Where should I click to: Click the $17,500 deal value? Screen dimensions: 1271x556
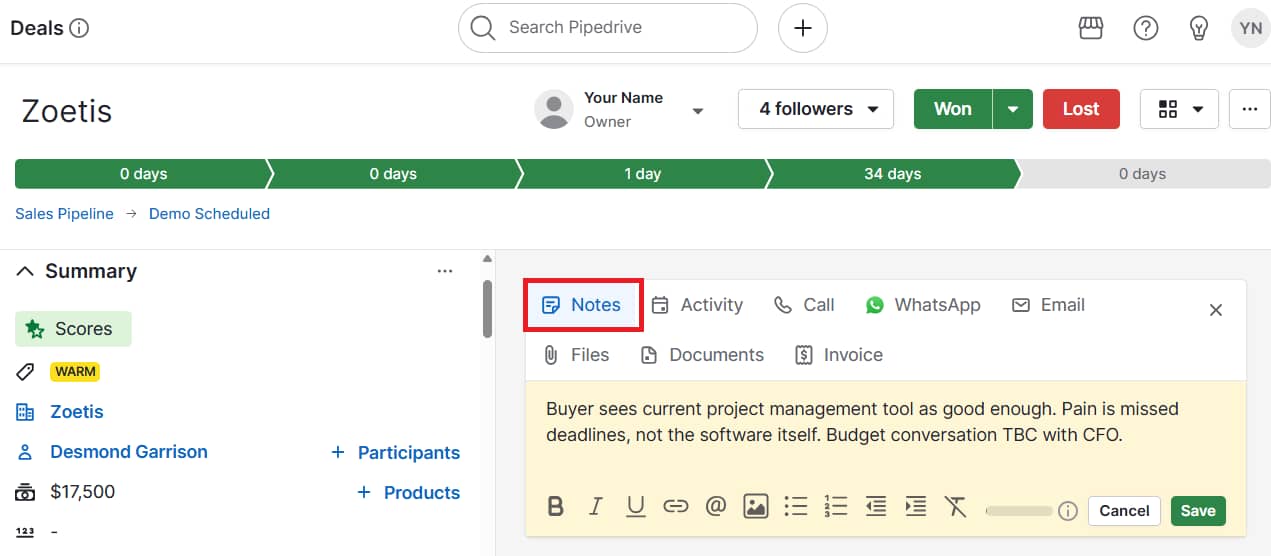(83, 492)
